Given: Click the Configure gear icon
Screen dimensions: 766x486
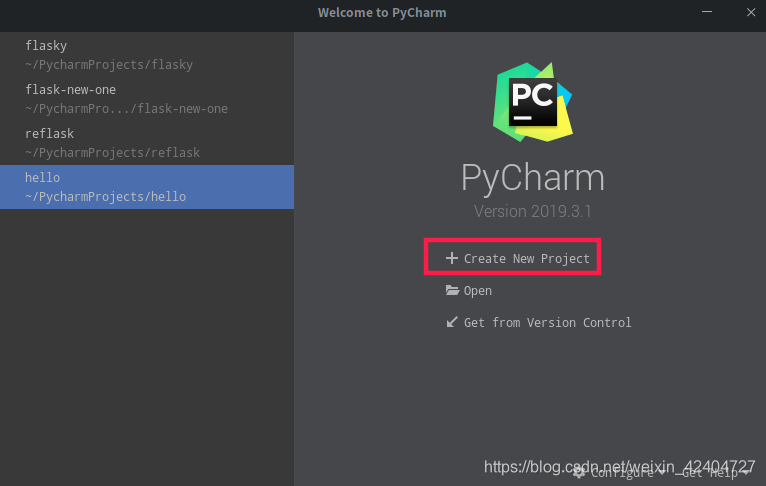Looking at the screenshot, I should (x=579, y=472).
